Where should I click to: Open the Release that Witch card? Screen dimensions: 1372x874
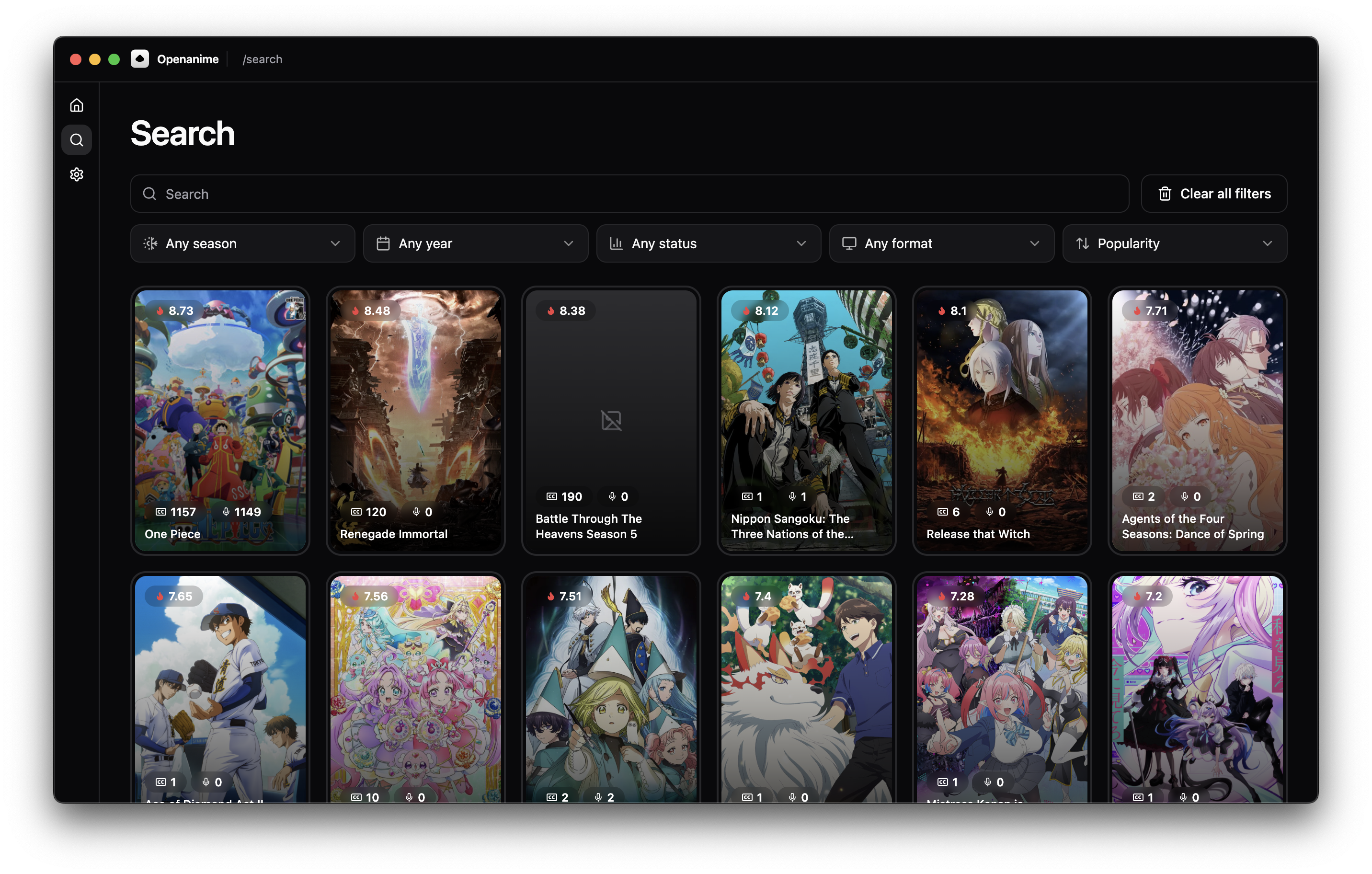pos(1002,421)
